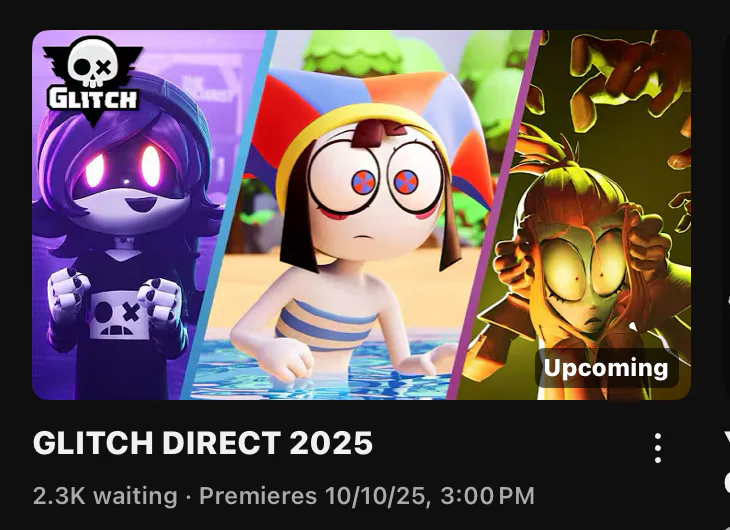Click the jester's pinwheel eyes

tap(385, 182)
